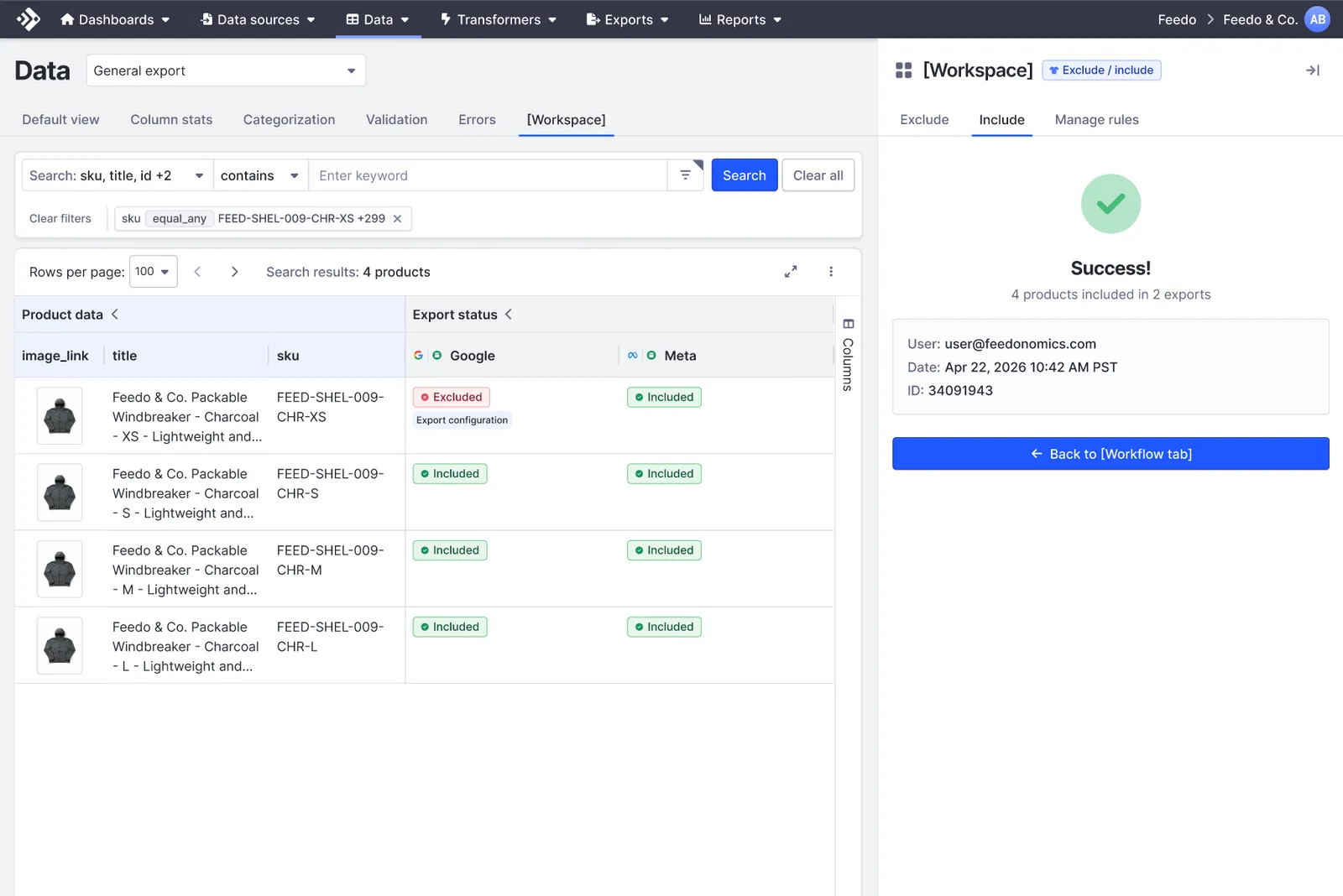Go to next results page

coord(235,272)
